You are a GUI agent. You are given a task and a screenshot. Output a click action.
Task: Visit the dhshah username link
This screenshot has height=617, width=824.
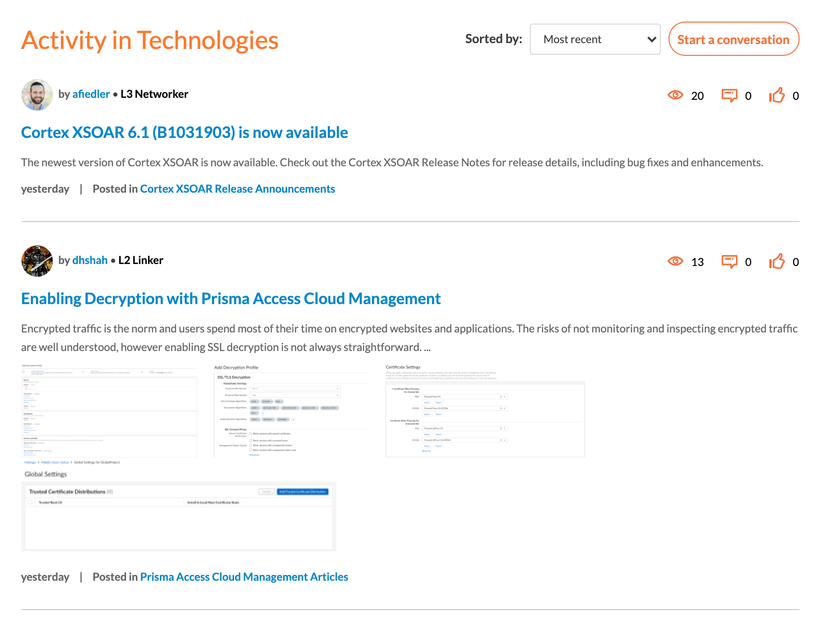point(89,260)
